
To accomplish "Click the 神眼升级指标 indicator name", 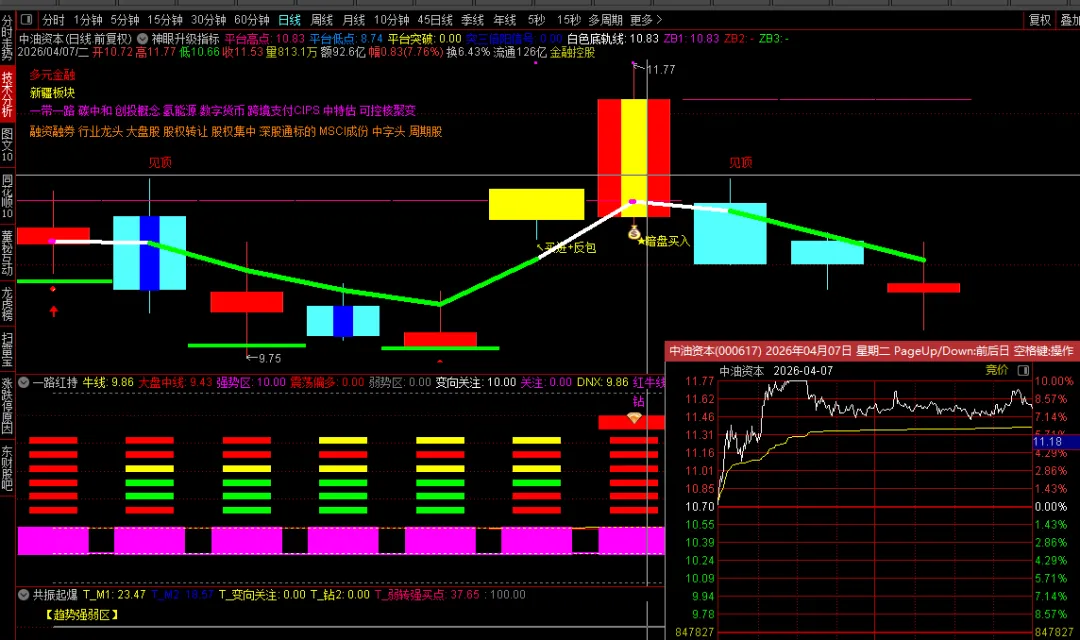I will 185,39.
